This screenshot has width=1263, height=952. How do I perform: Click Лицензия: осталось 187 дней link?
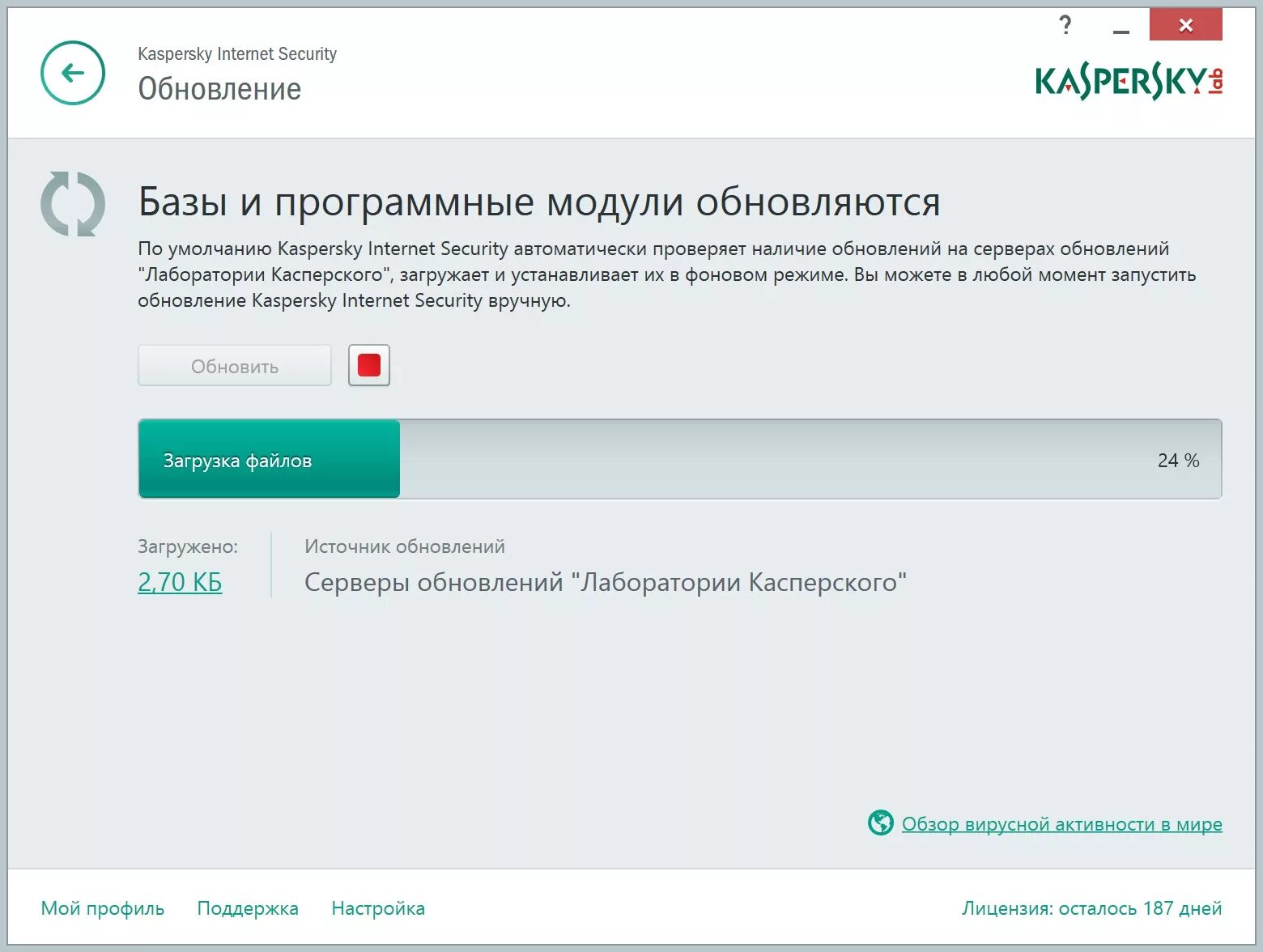click(x=1091, y=908)
